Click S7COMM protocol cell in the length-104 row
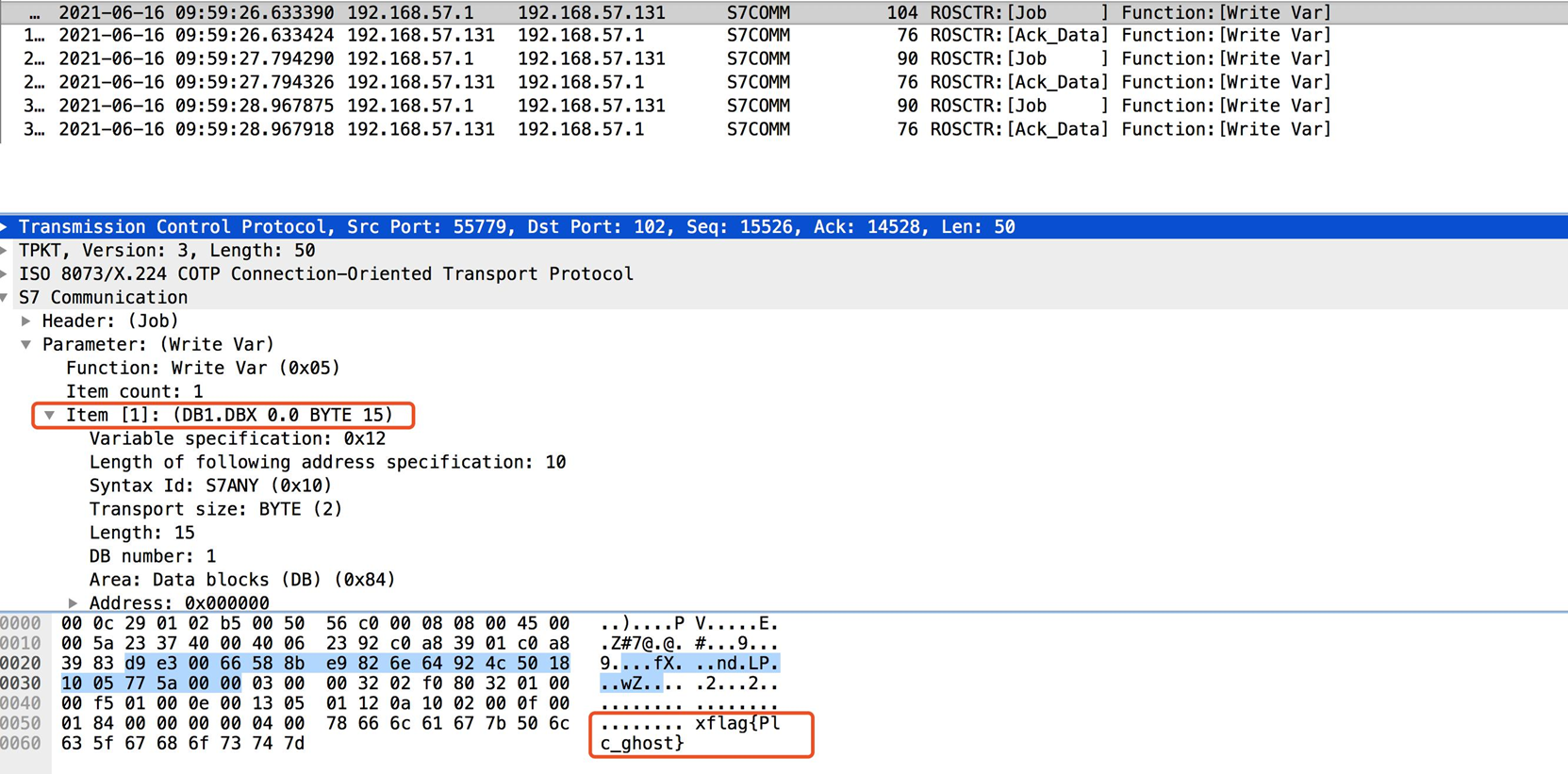Screen dimensions: 1568x774 (758, 12)
